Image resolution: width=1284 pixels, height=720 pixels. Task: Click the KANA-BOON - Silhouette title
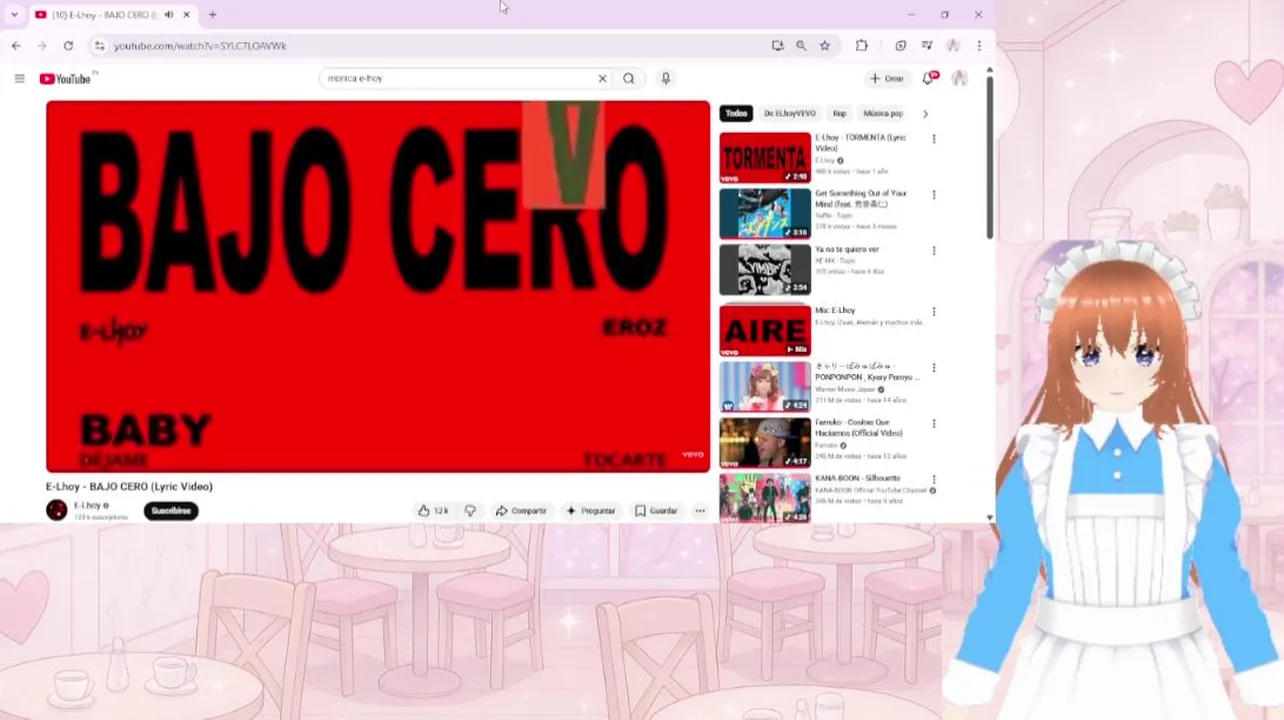857,478
